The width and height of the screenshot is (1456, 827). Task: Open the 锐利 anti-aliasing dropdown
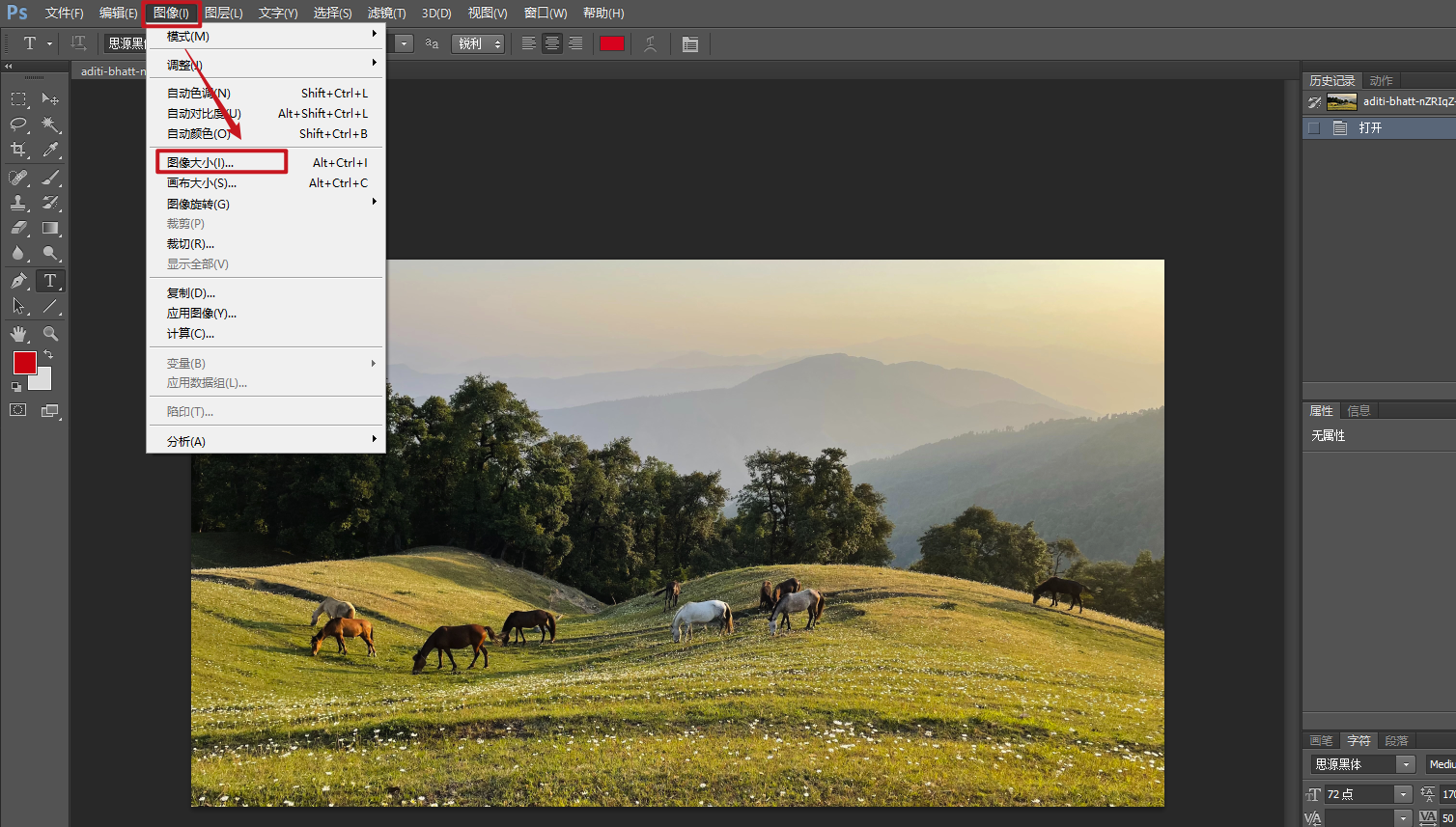click(x=478, y=43)
